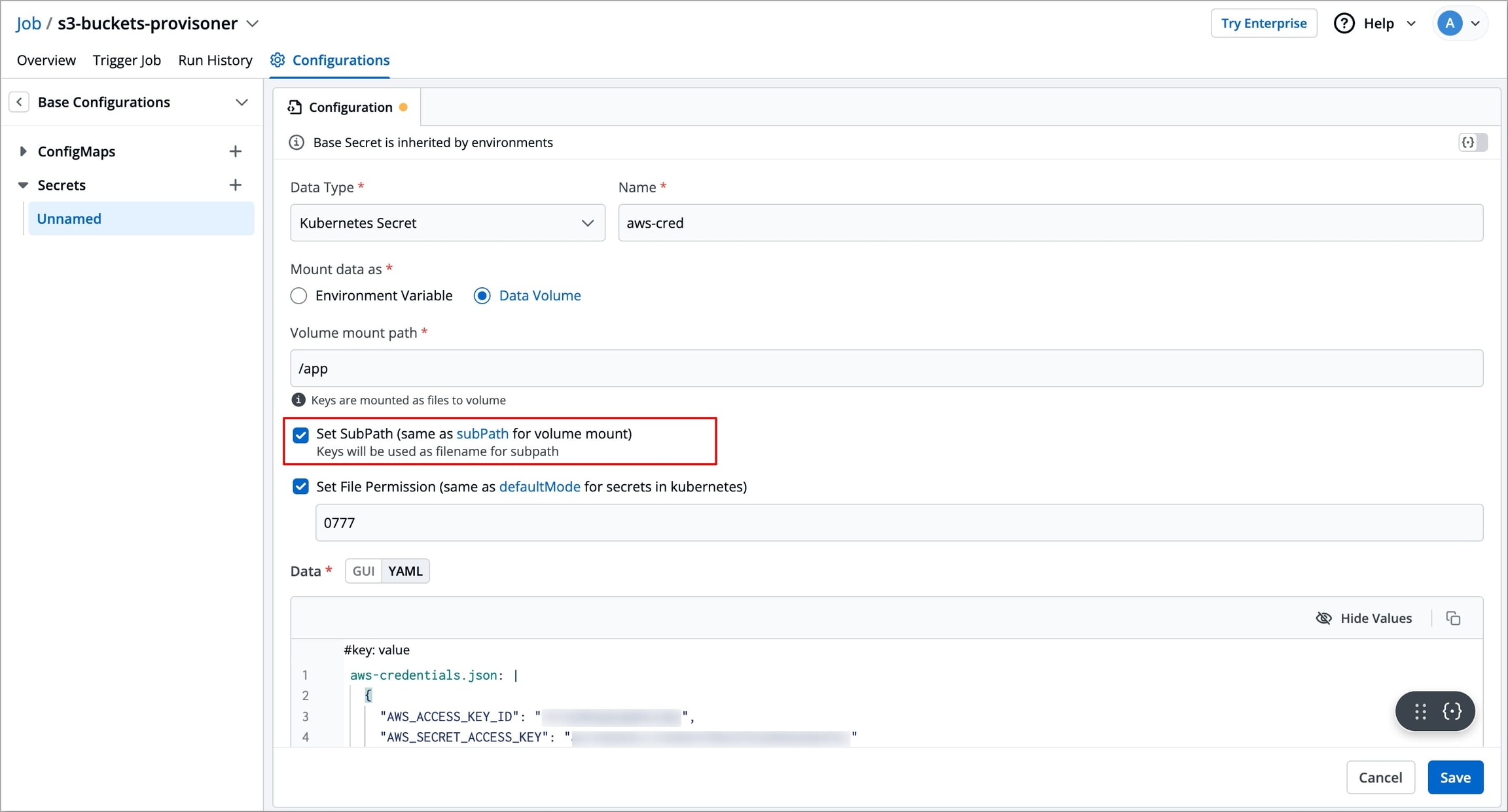Click the back arrow beside Base Configurations
Image resolution: width=1508 pixels, height=812 pixels.
pyautogui.click(x=19, y=102)
